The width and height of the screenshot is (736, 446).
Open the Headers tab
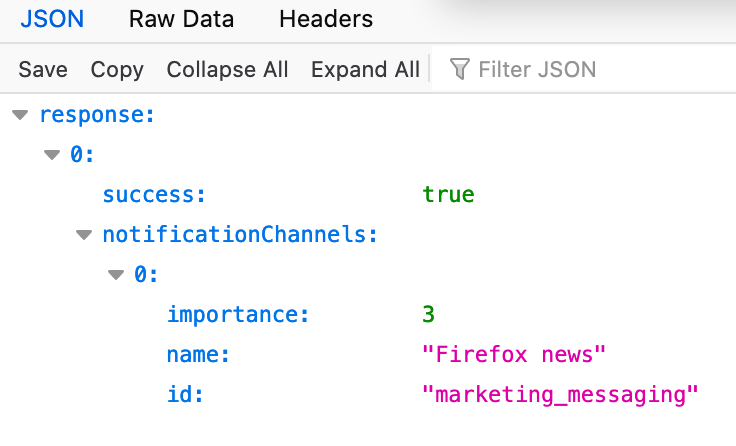coord(326,19)
